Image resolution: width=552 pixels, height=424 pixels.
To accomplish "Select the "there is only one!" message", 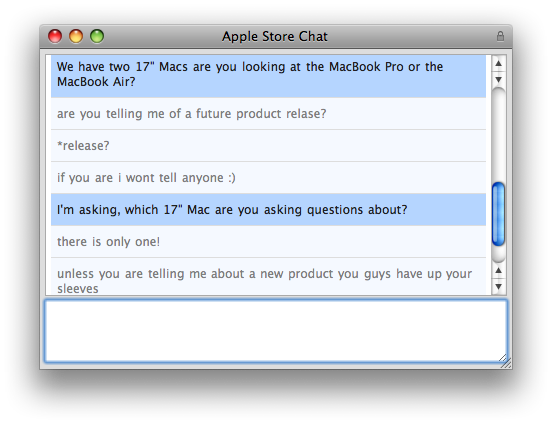I will click(x=268, y=242).
